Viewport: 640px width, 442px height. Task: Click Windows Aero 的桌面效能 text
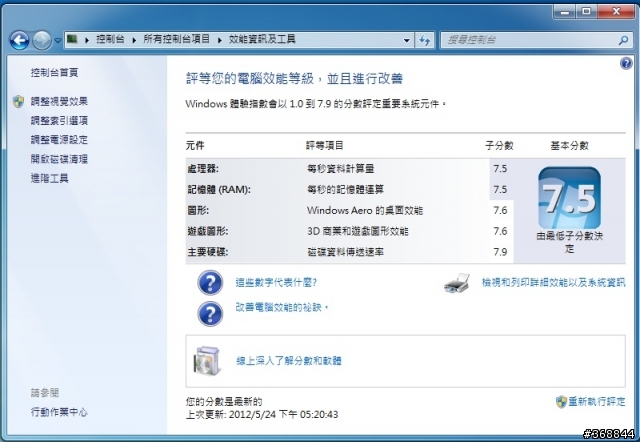365,210
